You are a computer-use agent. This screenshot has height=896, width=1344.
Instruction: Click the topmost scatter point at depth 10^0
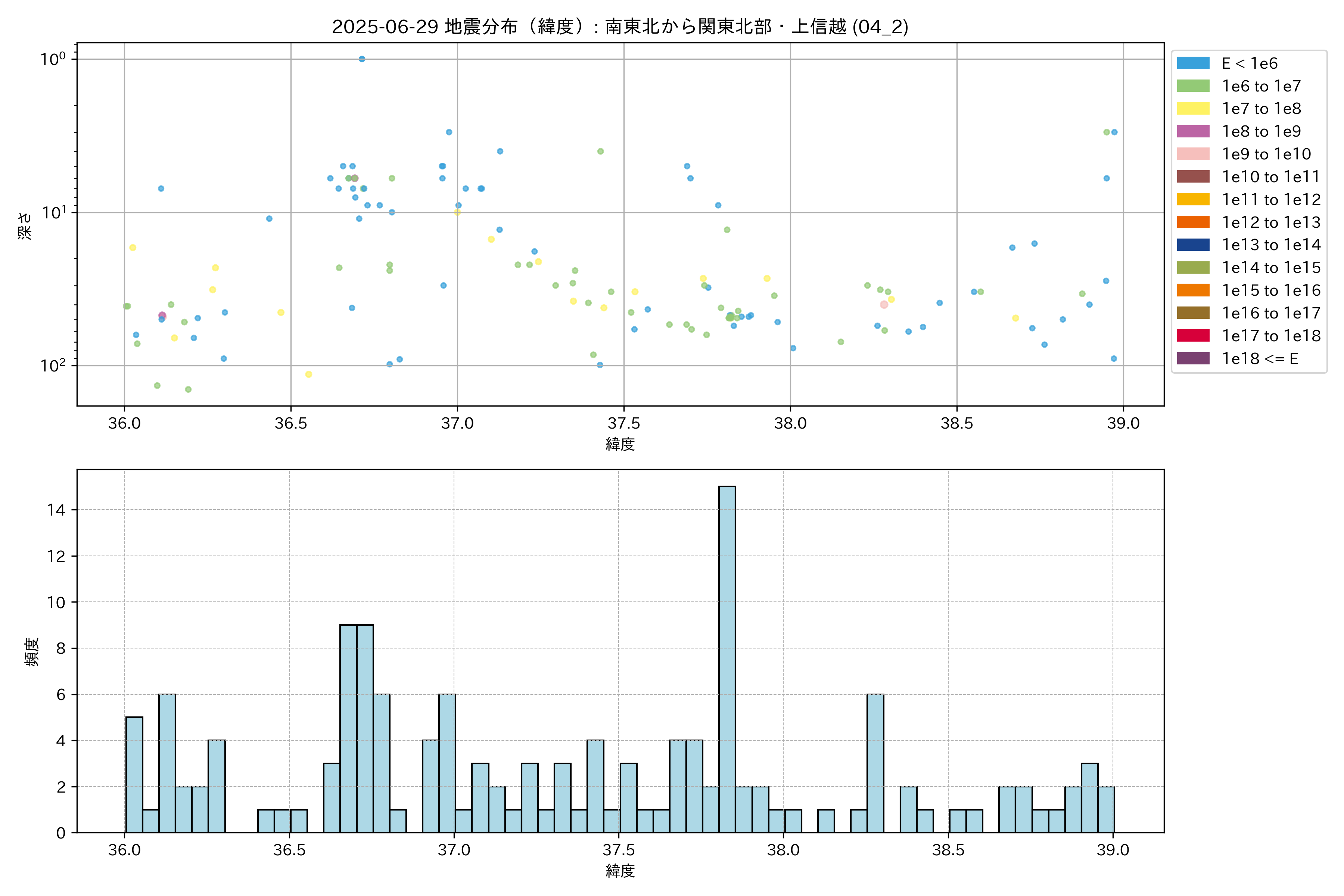pos(362,59)
